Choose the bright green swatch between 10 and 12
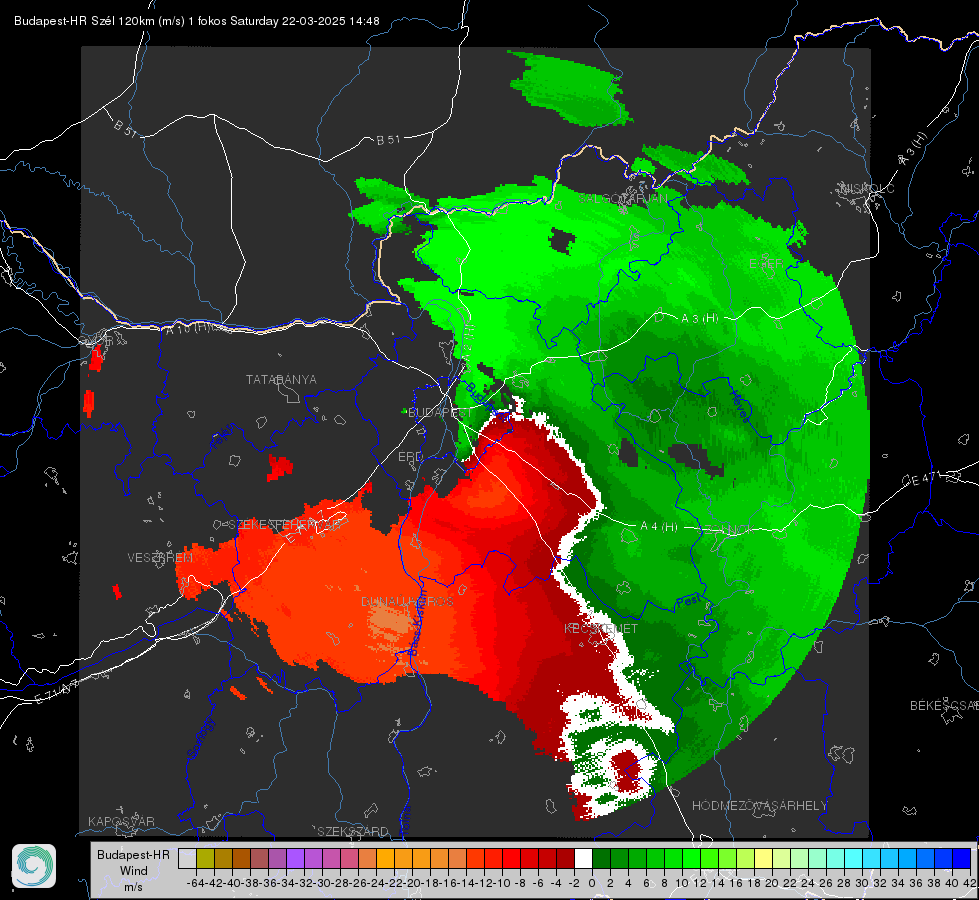Viewport: 979px width, 900px height. [691, 858]
